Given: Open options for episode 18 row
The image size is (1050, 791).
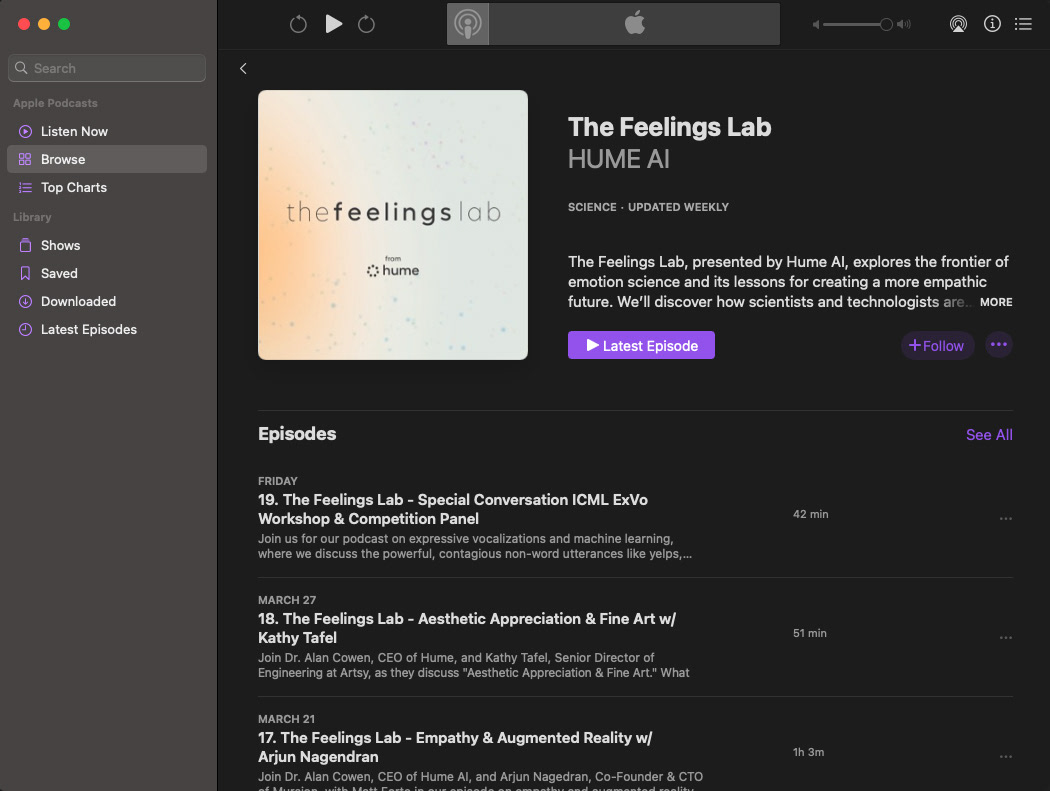Looking at the screenshot, I should tap(1005, 638).
